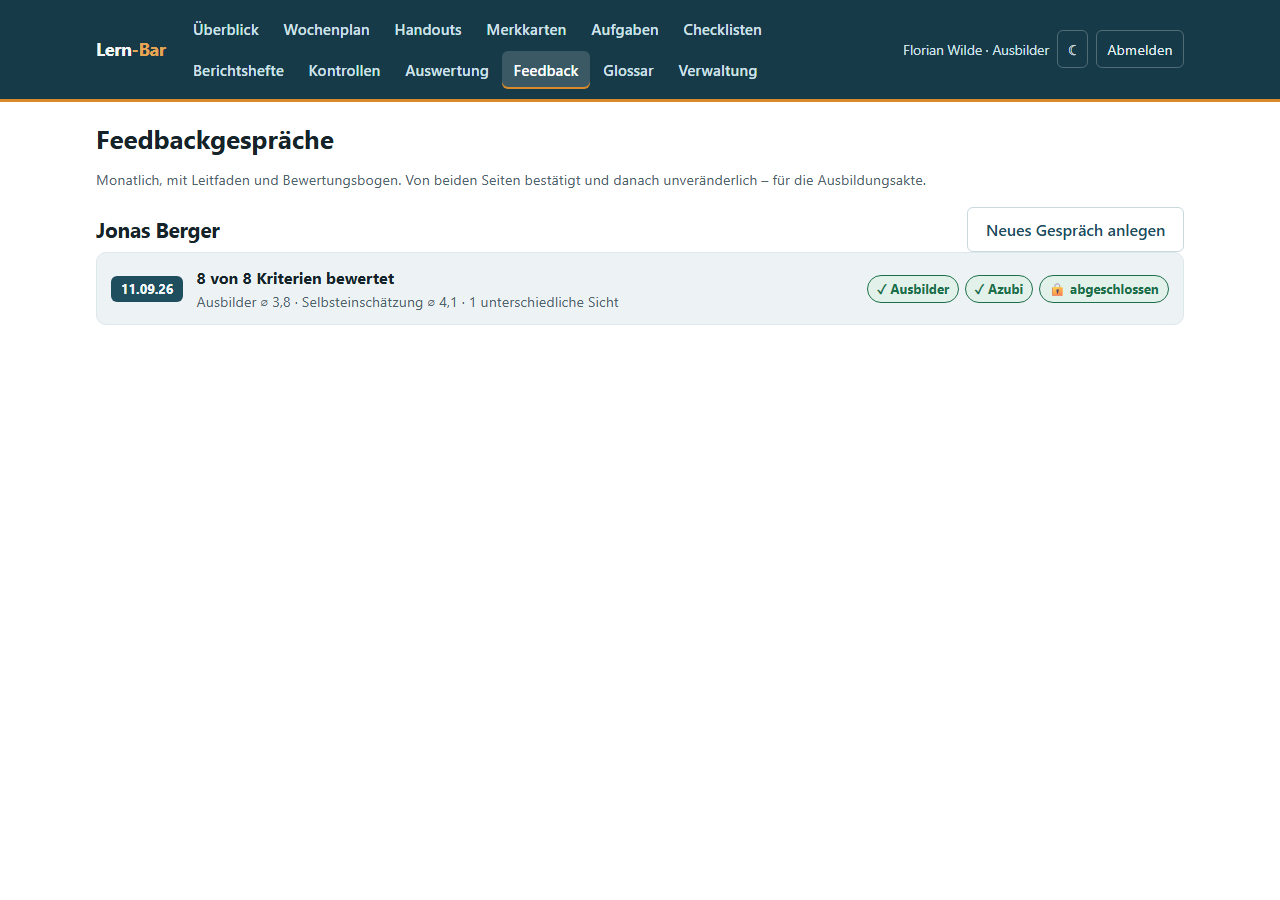1280x900 pixels.
Task: Switch to Merkkarten
Action: 526,30
